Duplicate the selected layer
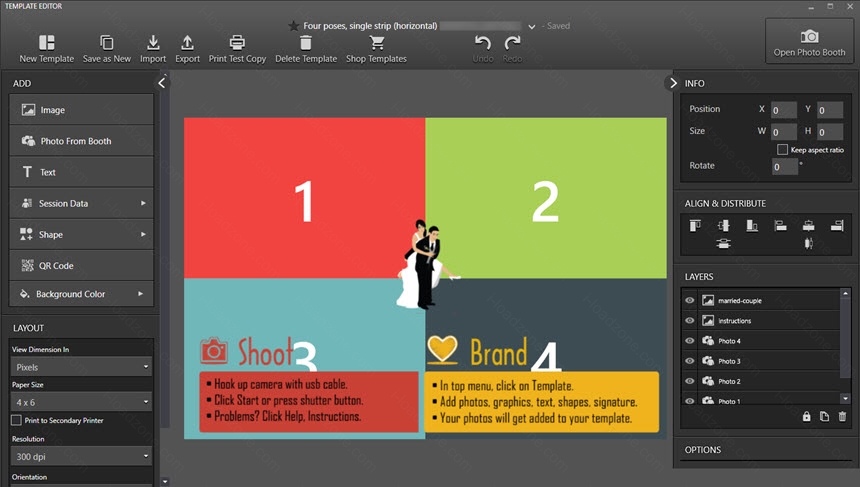The image size is (860, 487). click(824, 417)
